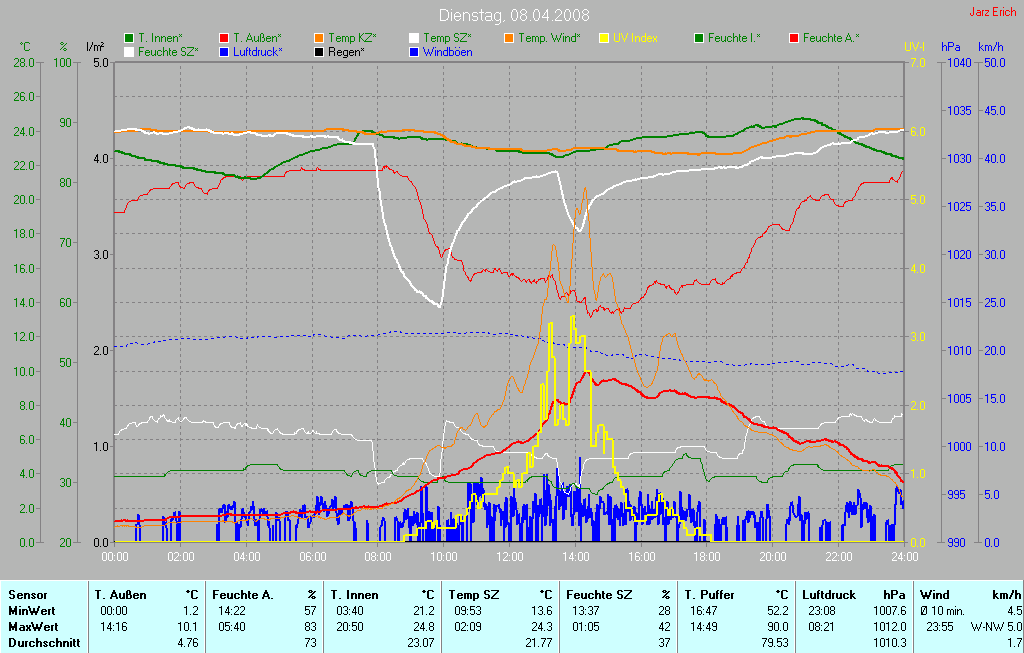Click the black Regen legend swatch

319,51
